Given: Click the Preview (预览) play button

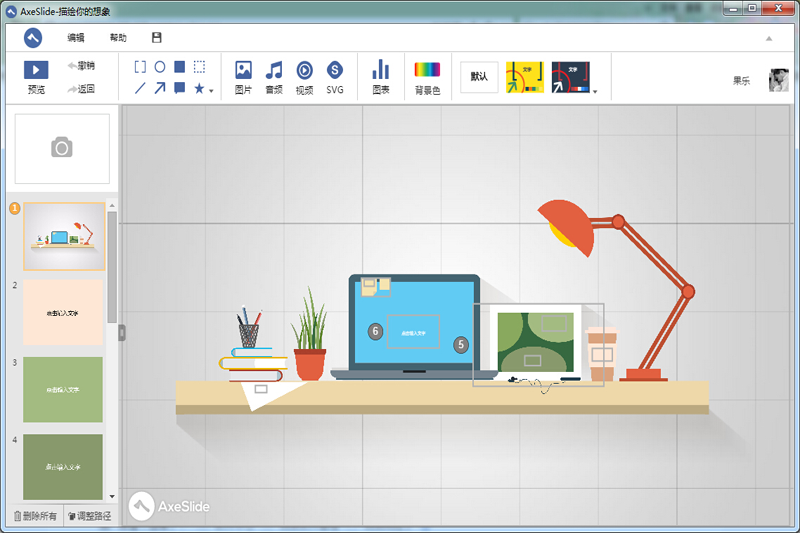Looking at the screenshot, I should click(36, 70).
